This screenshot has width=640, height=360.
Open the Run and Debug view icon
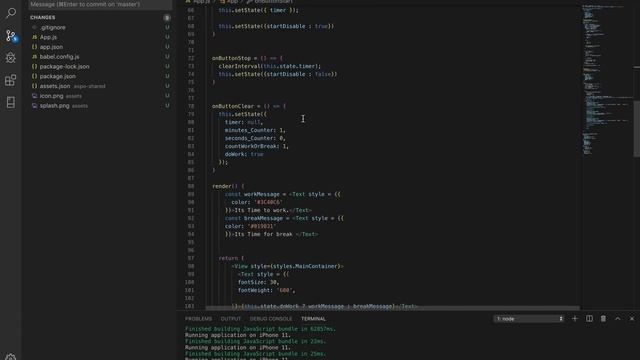click(x=11, y=58)
